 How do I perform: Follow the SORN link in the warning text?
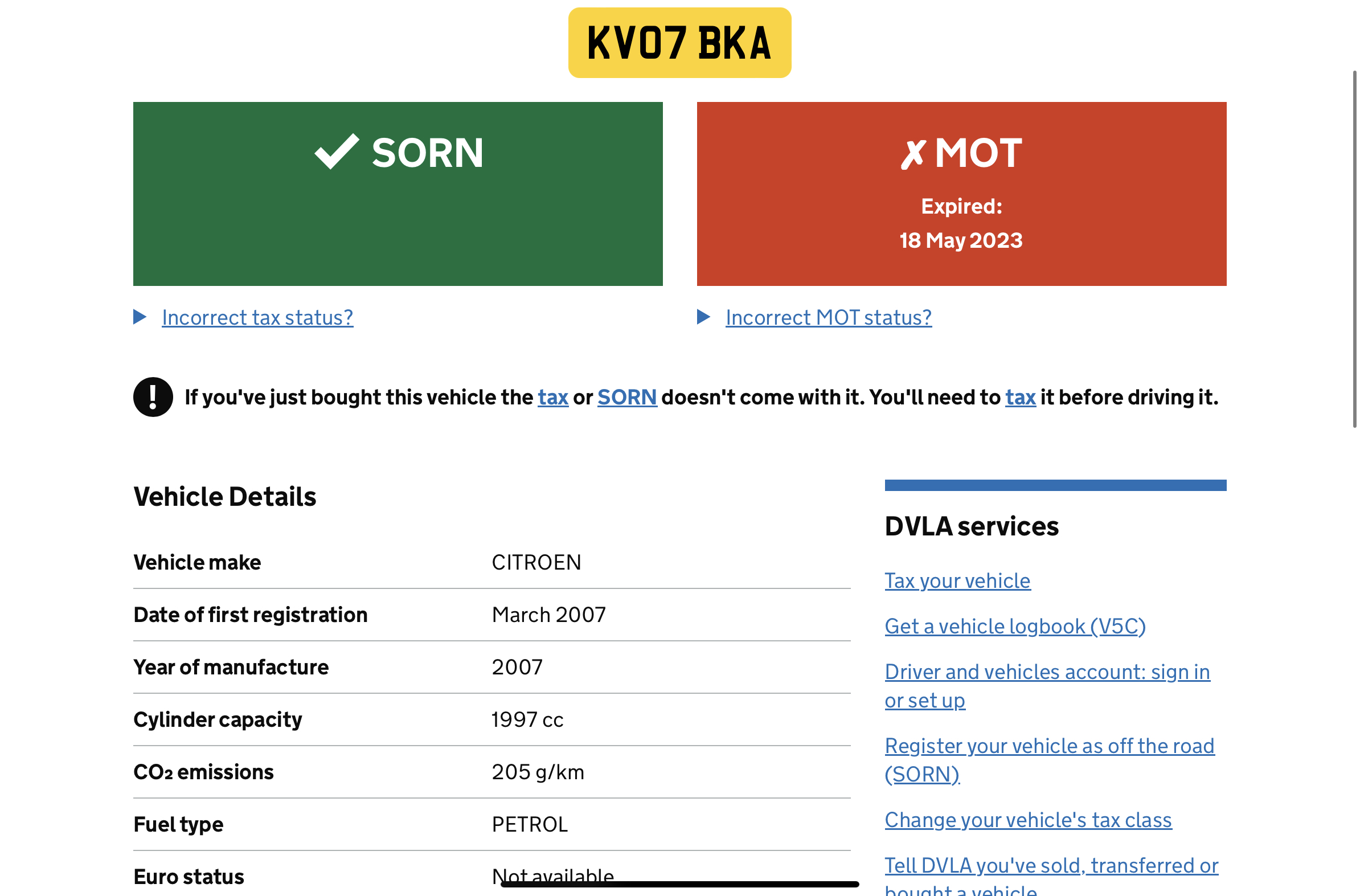pos(627,397)
